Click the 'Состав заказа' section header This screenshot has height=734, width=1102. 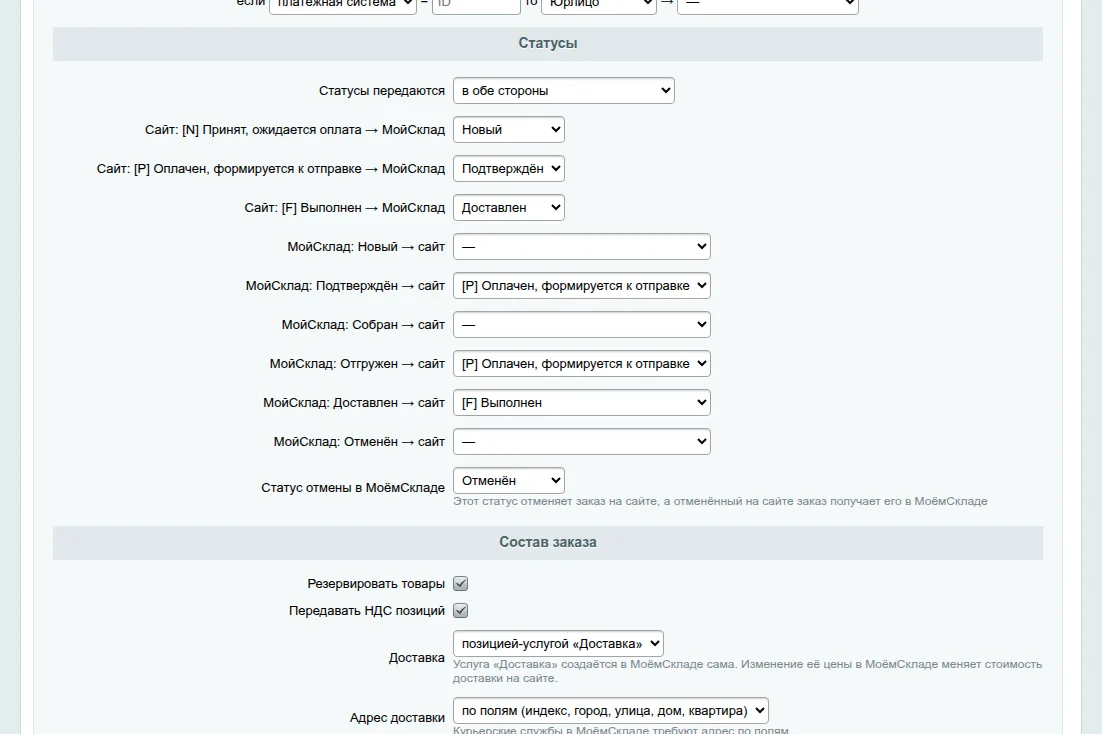(547, 542)
